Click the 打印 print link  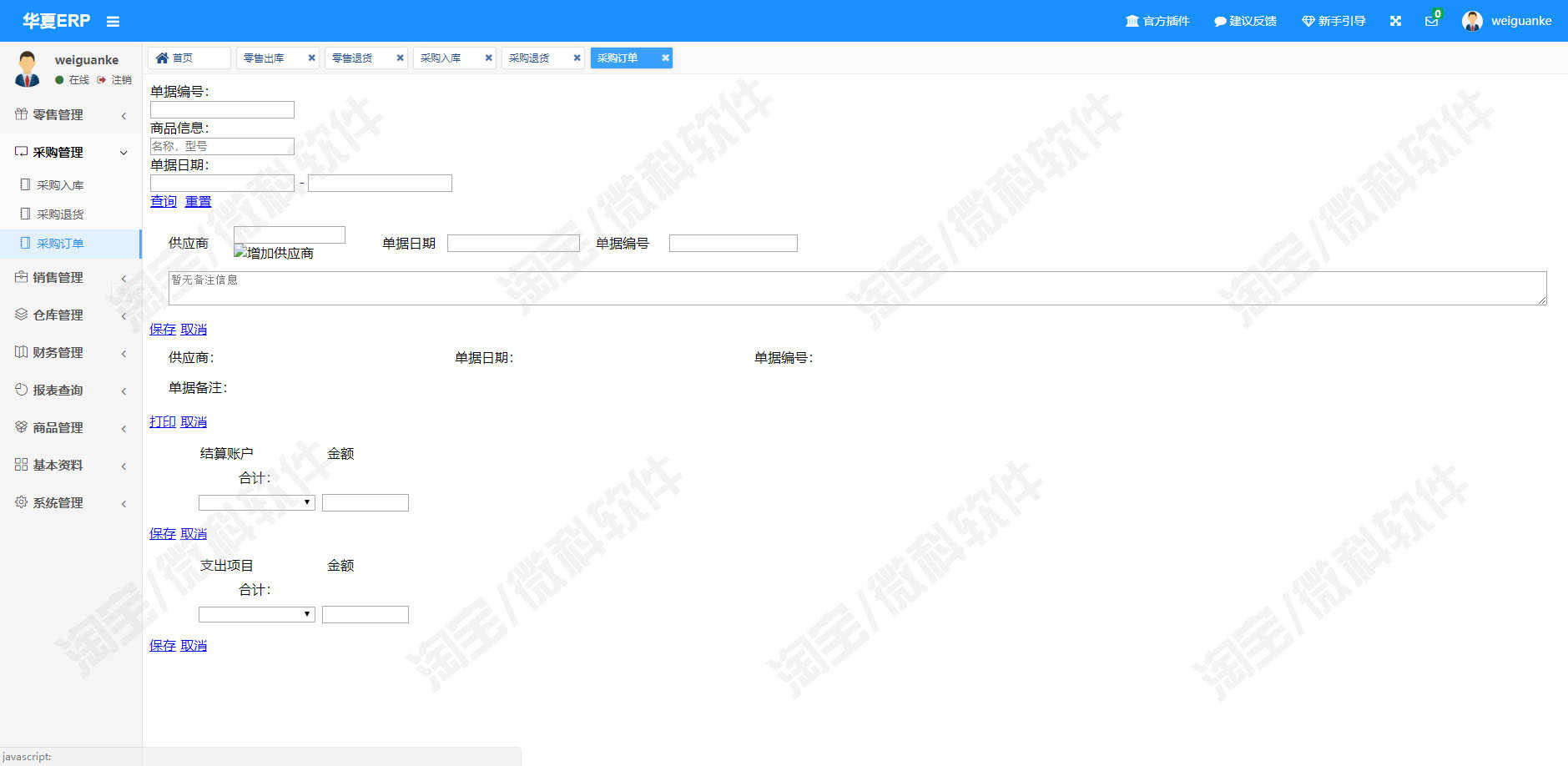click(x=163, y=421)
